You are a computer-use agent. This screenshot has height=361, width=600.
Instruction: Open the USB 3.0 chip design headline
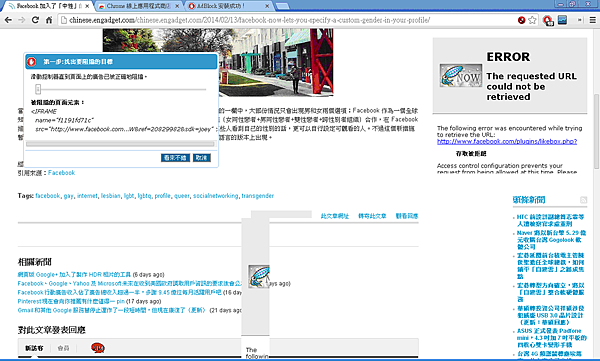pyautogui.click(x=551, y=315)
